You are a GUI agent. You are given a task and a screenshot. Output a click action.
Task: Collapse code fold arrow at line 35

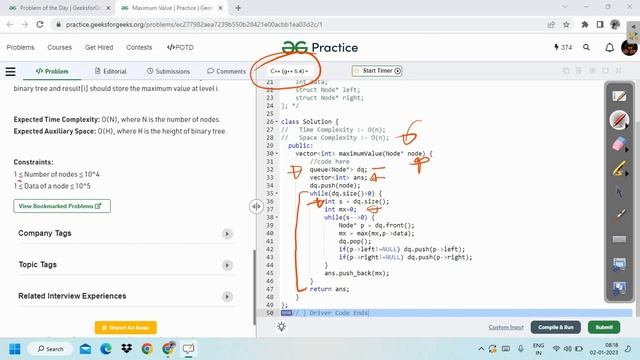point(277,193)
